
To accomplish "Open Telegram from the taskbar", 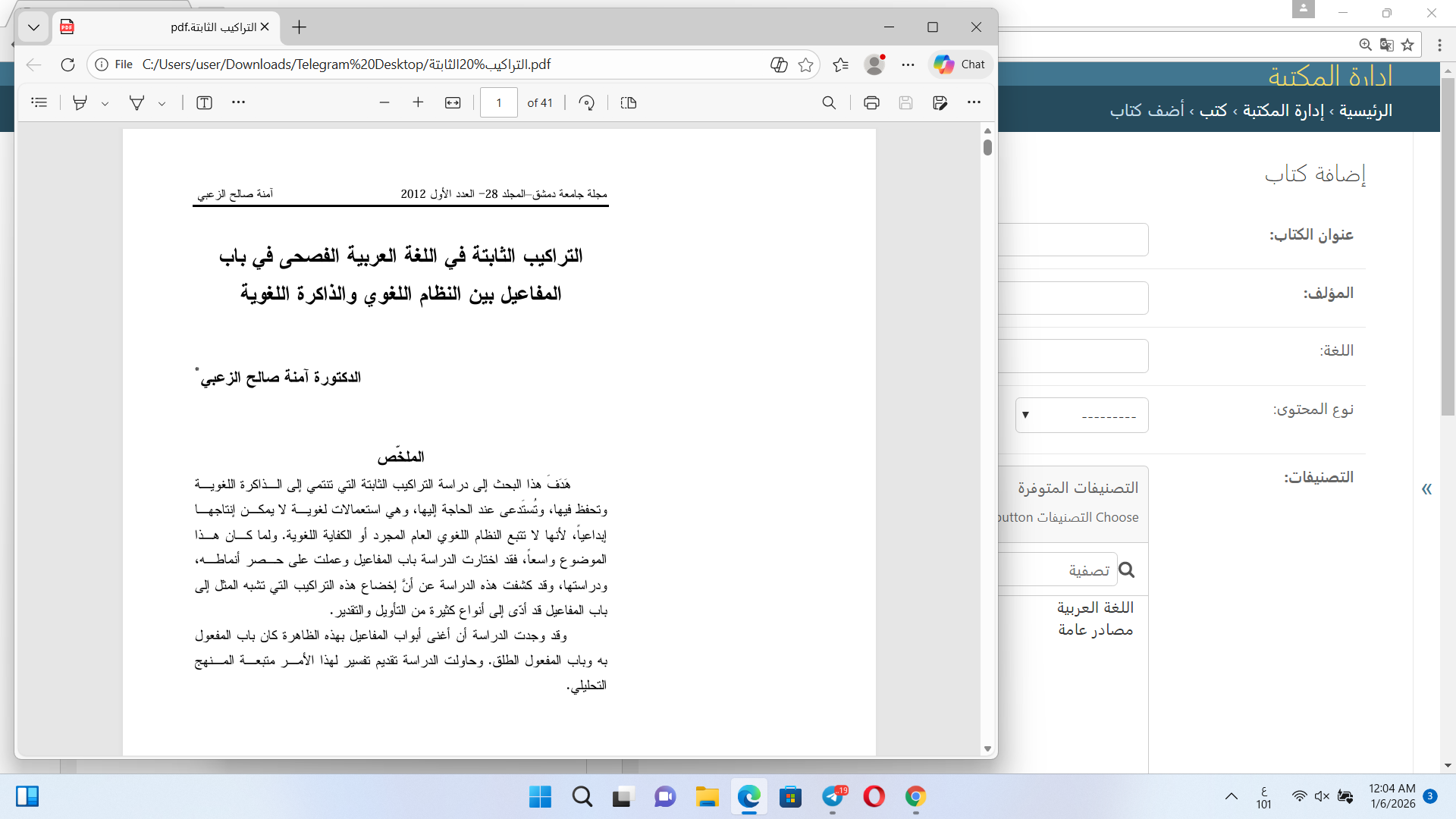I will (833, 797).
